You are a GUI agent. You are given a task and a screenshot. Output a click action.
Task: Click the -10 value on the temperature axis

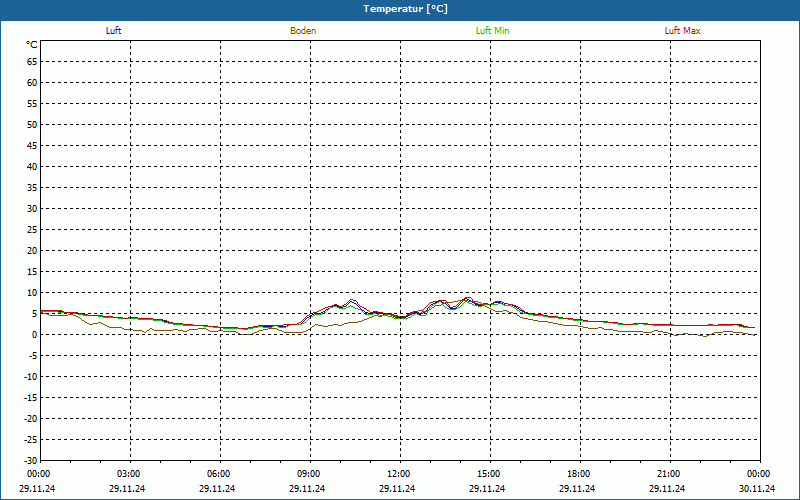[31, 377]
